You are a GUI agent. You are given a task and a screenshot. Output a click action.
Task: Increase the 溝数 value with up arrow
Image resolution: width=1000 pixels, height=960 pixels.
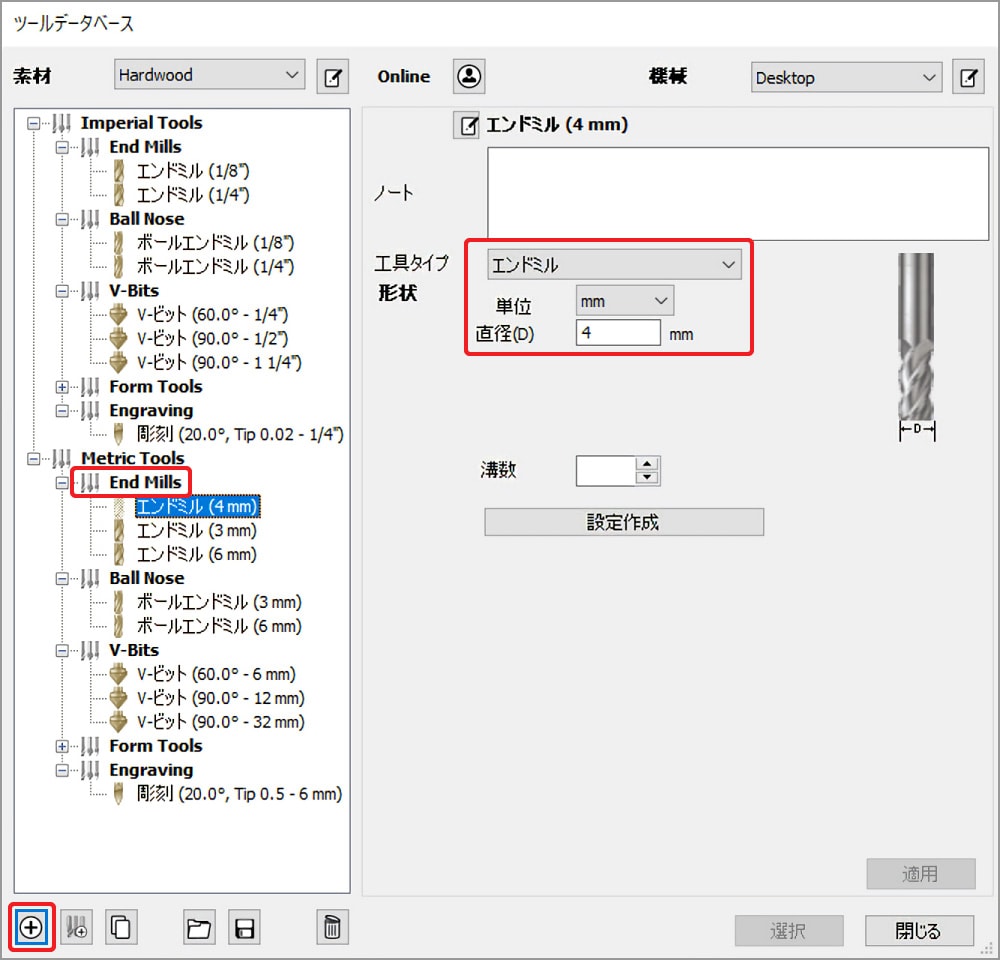click(649, 463)
